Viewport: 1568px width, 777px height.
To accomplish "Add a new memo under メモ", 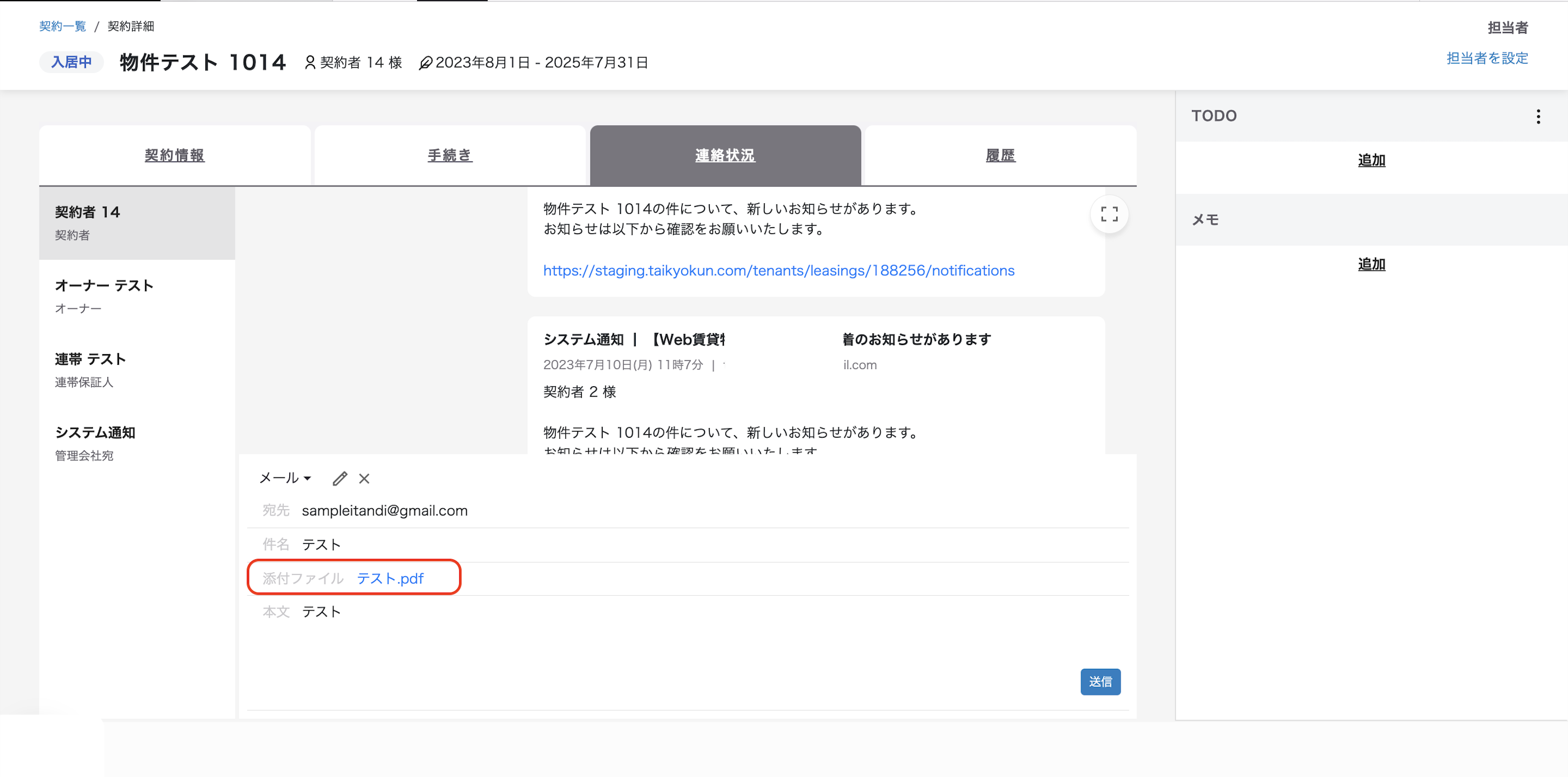I will tap(1371, 264).
